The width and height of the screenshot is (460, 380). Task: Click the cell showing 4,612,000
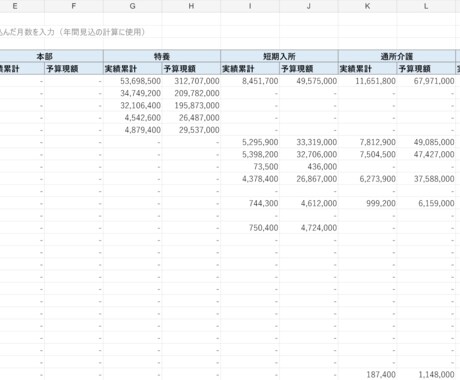click(x=308, y=203)
